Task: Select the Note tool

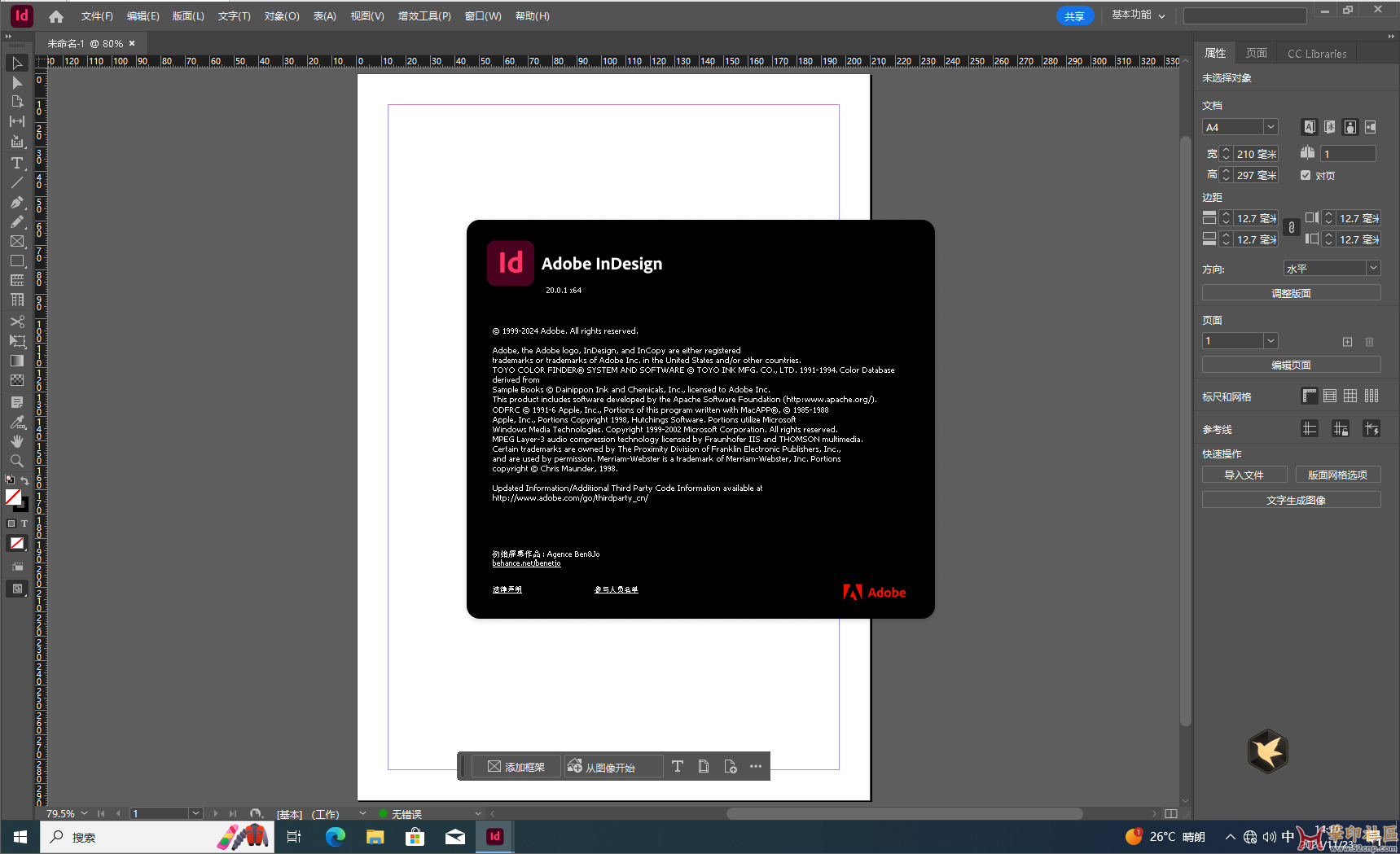Action: (17, 402)
